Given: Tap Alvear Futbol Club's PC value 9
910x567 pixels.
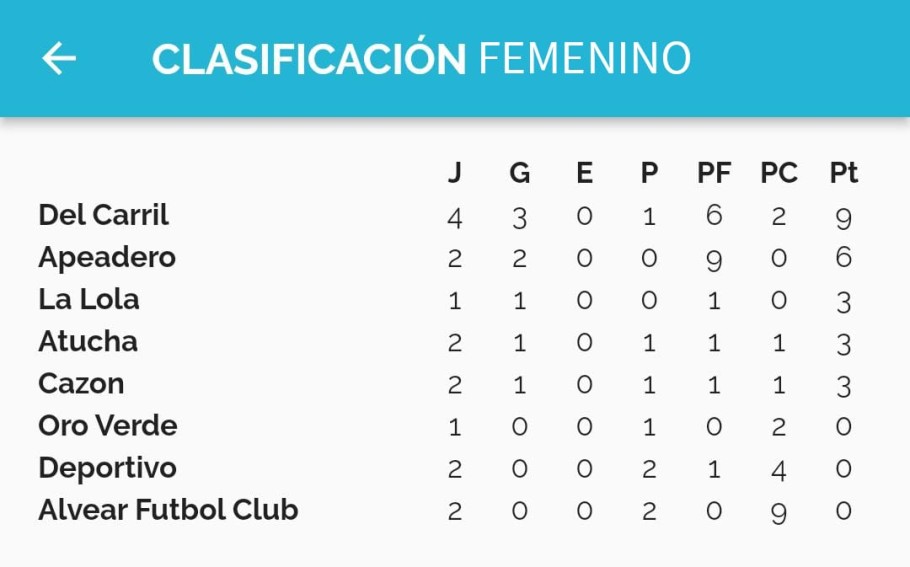Looking at the screenshot, I should [x=779, y=514].
